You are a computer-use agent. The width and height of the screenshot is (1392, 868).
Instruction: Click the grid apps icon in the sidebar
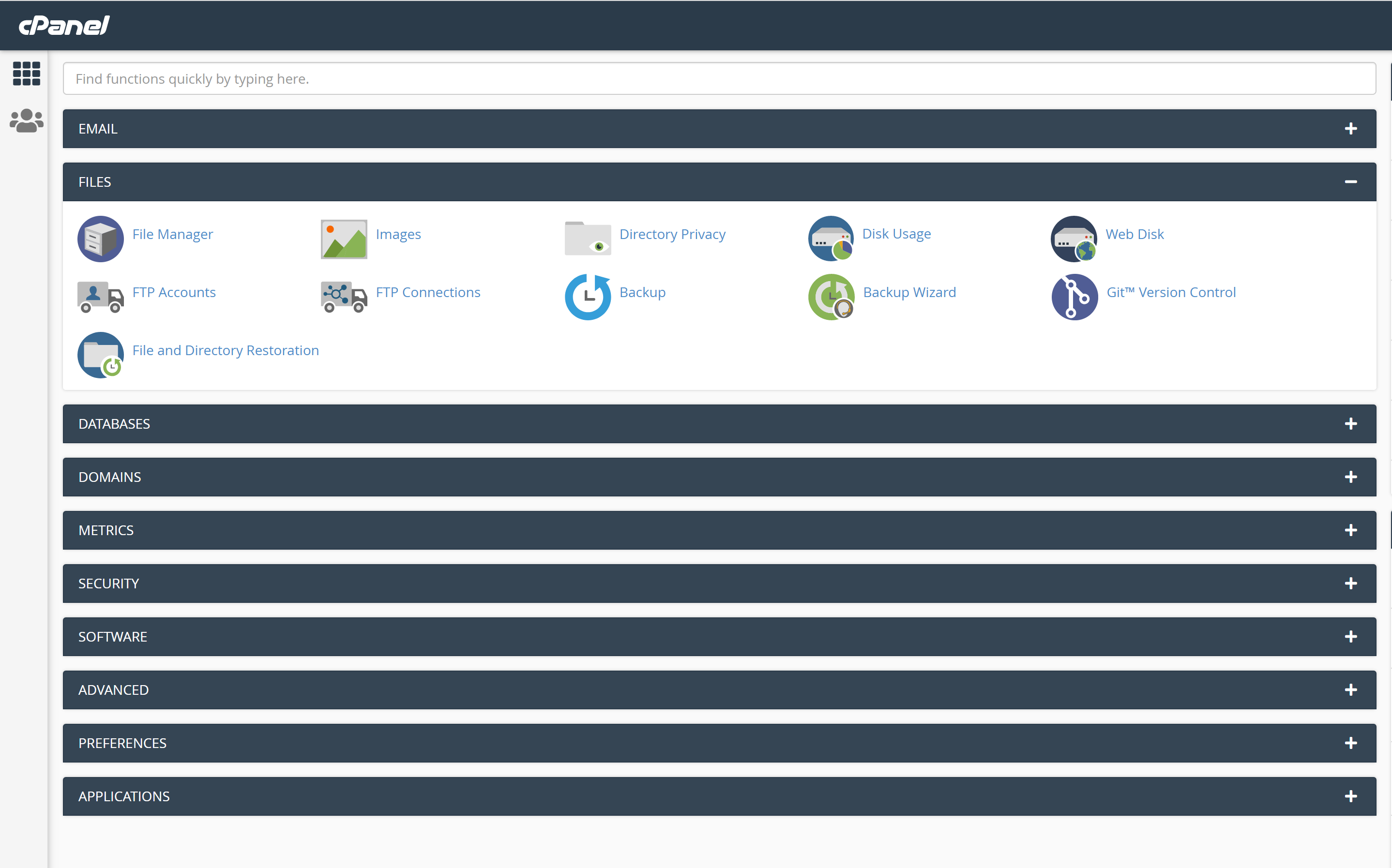[26, 74]
